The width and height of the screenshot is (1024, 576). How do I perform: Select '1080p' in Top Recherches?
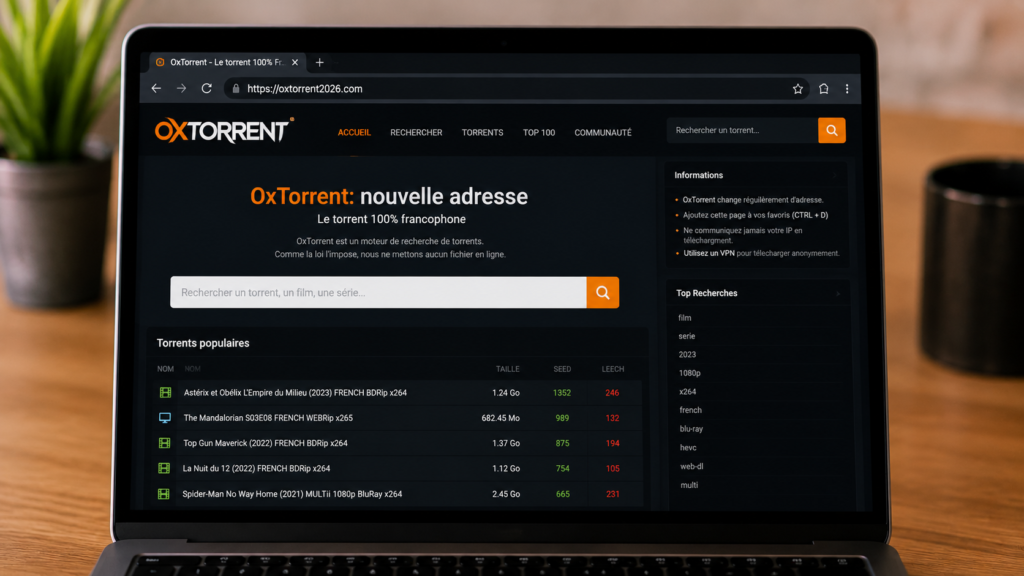point(690,373)
